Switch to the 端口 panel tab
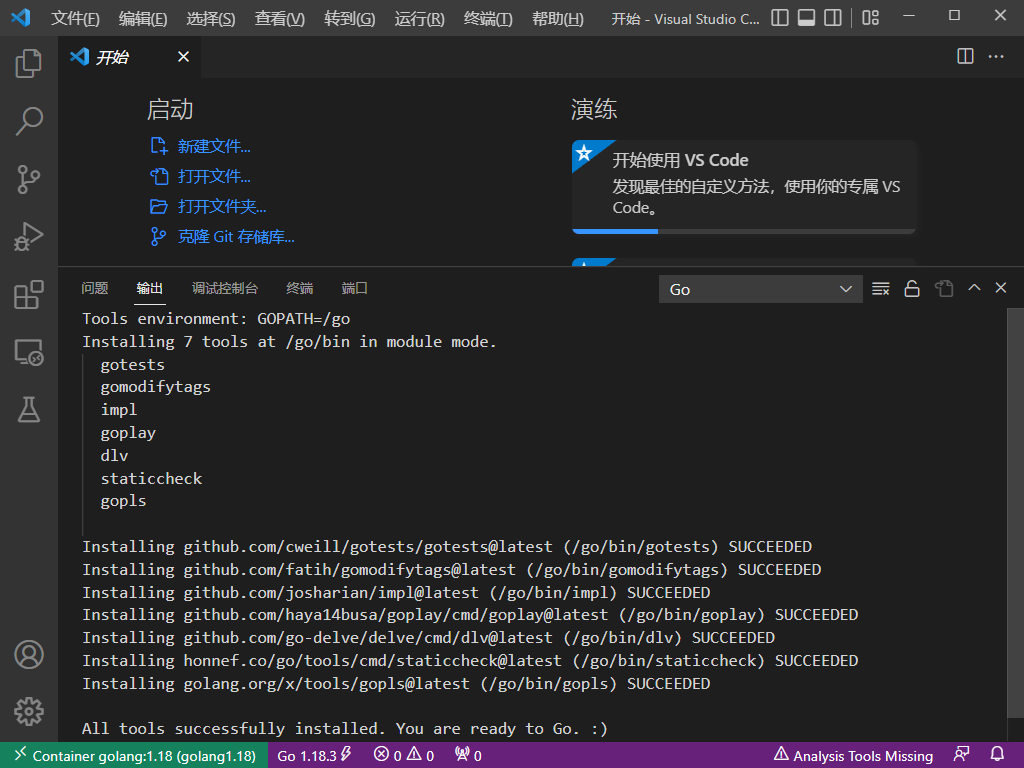1024x768 pixels. click(x=355, y=288)
